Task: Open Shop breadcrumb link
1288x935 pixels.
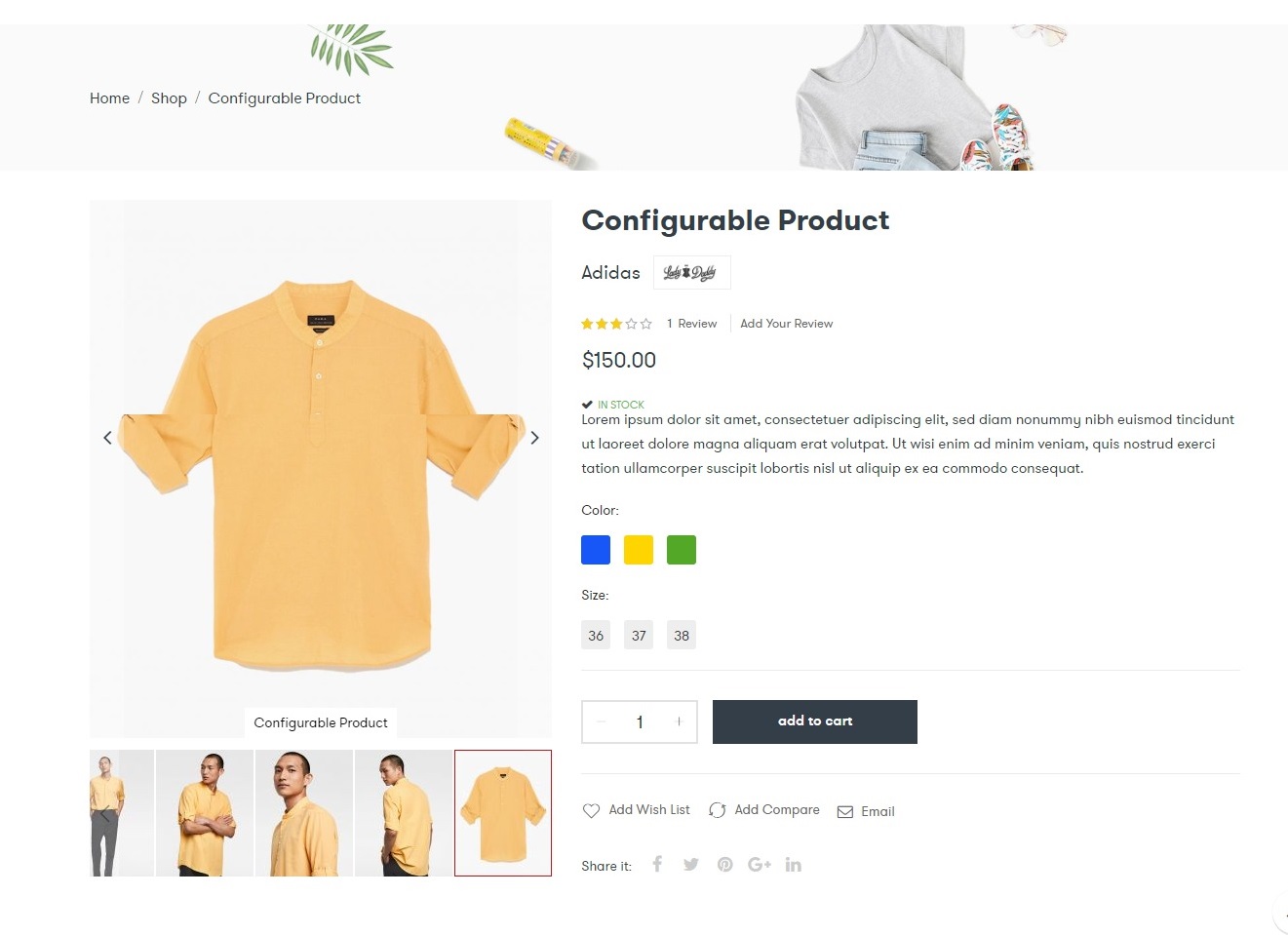Action: tap(169, 98)
